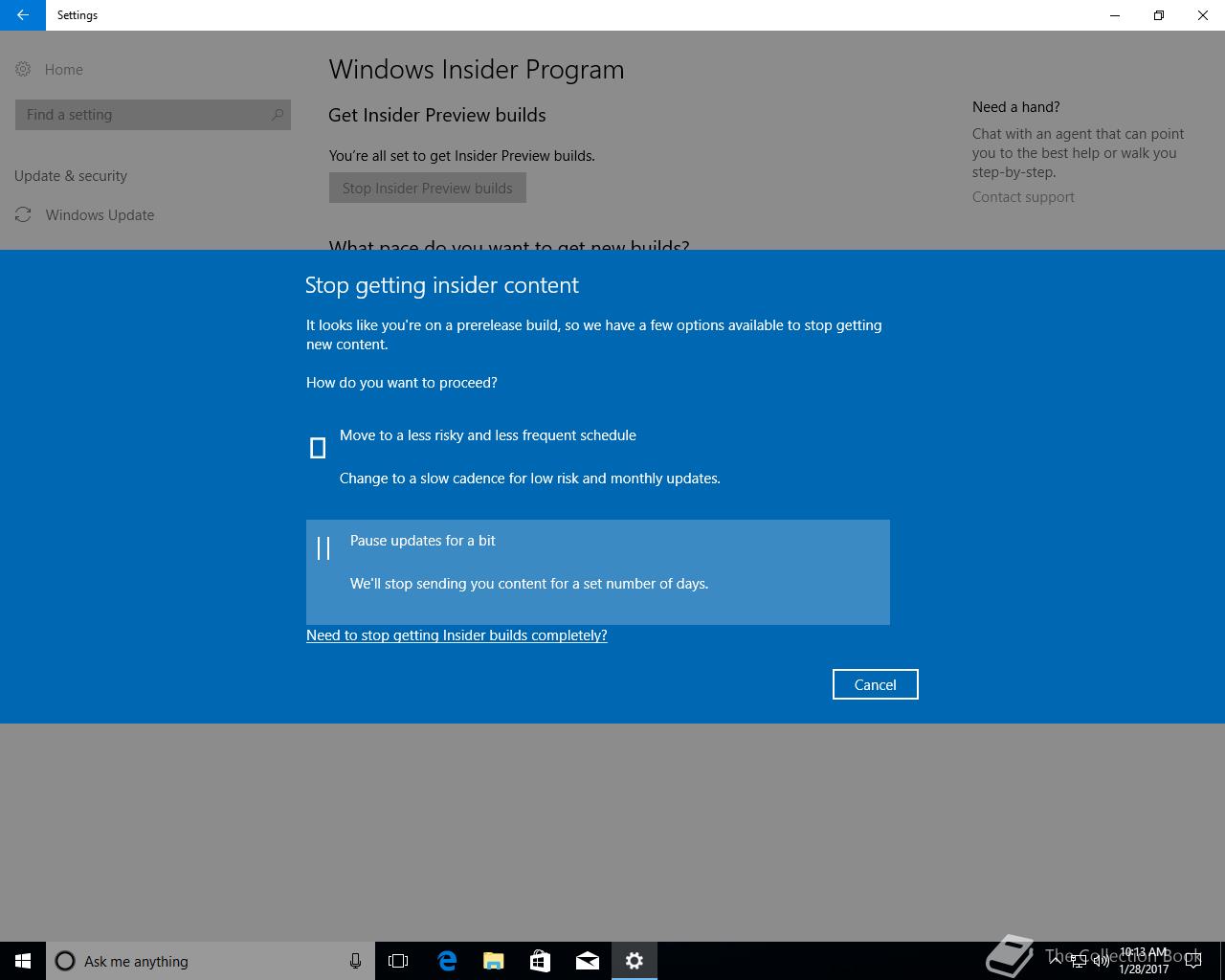
Task: Launch Microsoft Edge from the taskbar
Action: (446, 961)
